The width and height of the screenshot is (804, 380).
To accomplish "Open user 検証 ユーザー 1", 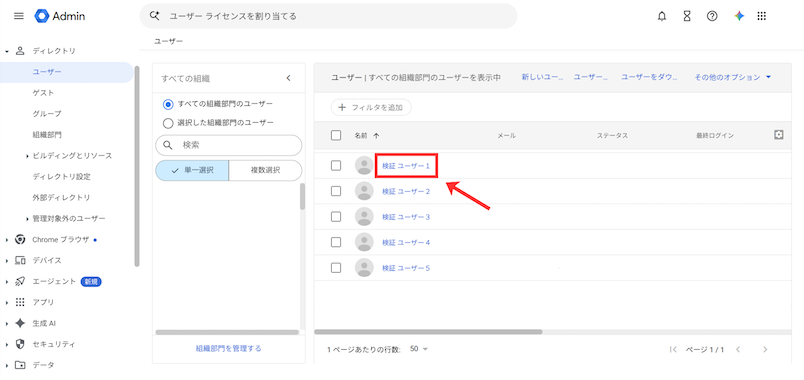I will click(406, 166).
